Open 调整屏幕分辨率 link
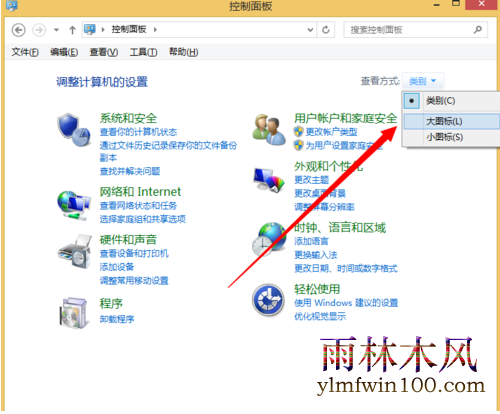 point(324,207)
